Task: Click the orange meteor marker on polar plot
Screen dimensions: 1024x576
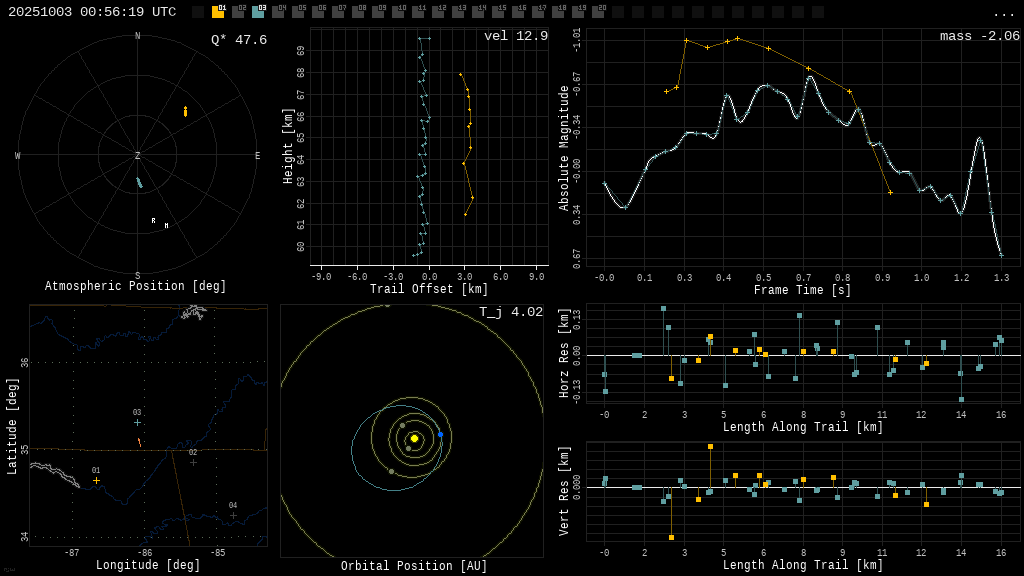Action: coord(185,112)
